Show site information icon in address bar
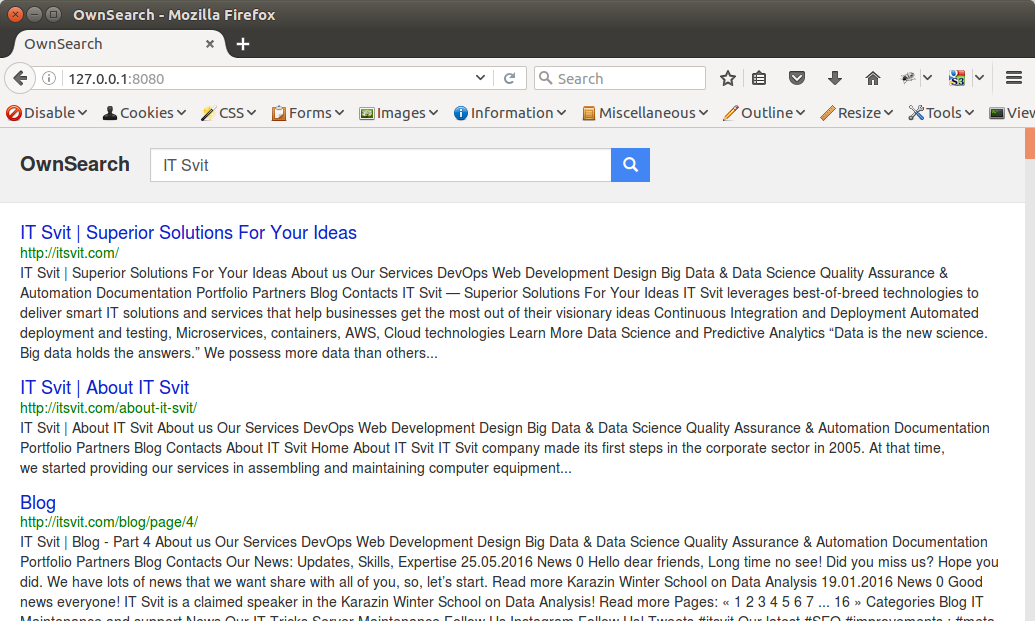Screen dimensions: 1035x621 point(49,78)
